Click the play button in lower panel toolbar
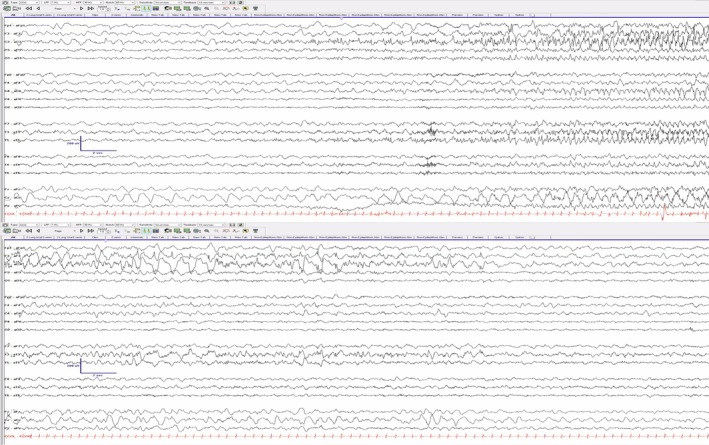 [x=81, y=231]
